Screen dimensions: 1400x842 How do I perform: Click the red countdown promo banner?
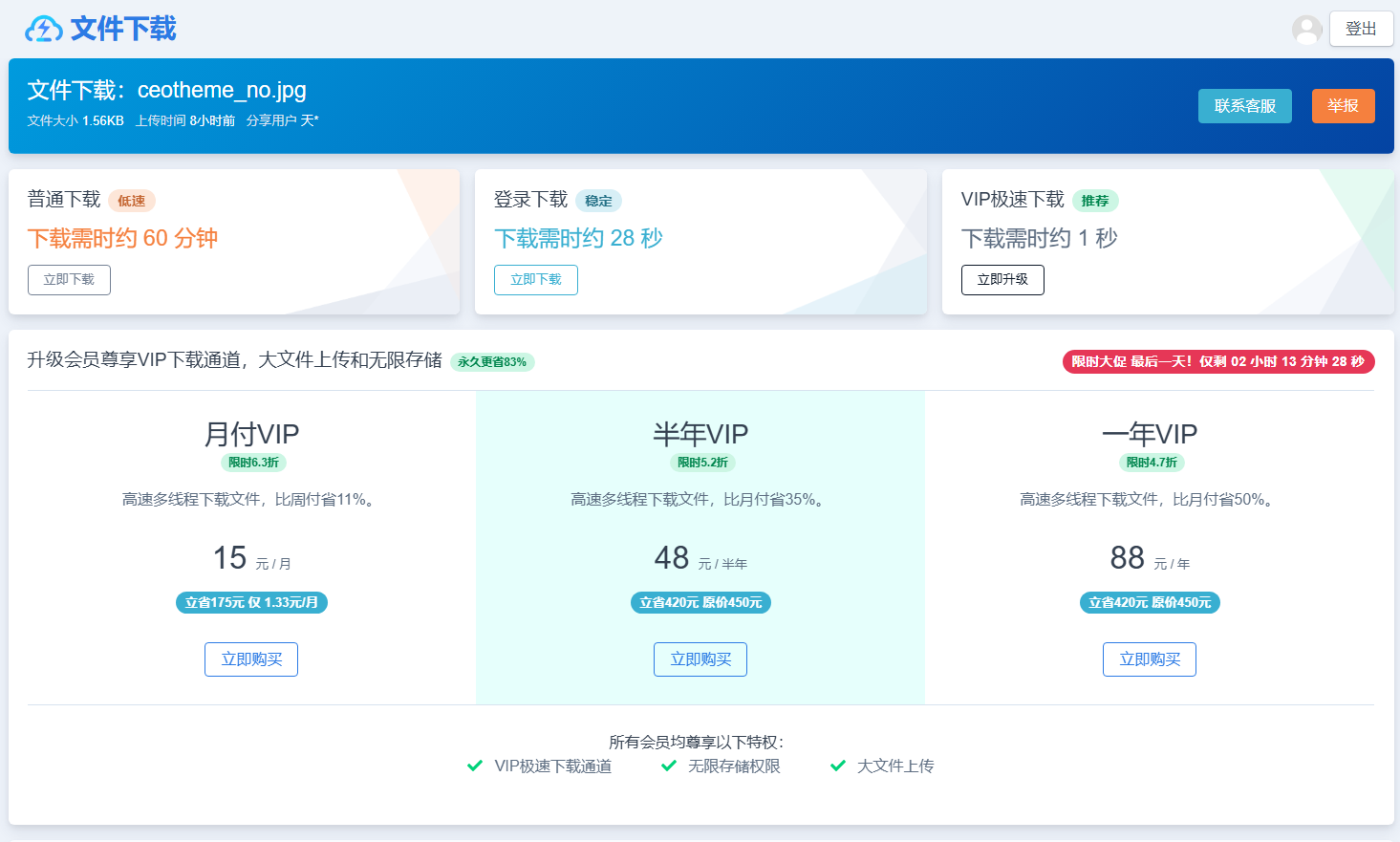tap(1218, 361)
